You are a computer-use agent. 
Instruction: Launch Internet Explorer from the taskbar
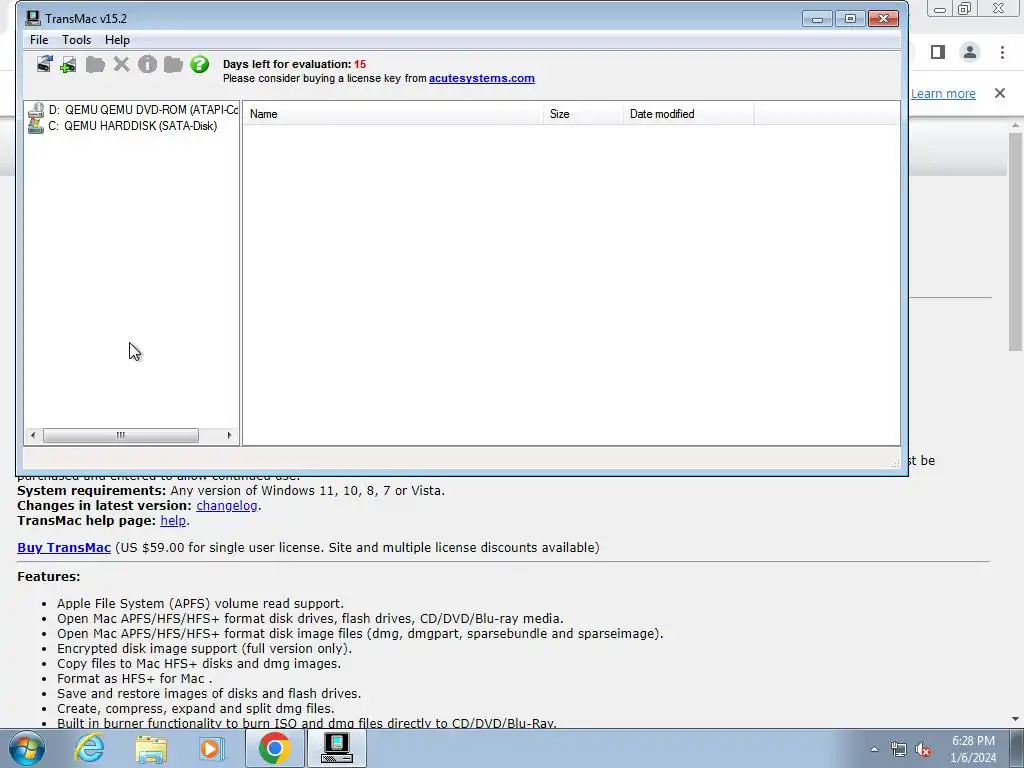point(89,748)
